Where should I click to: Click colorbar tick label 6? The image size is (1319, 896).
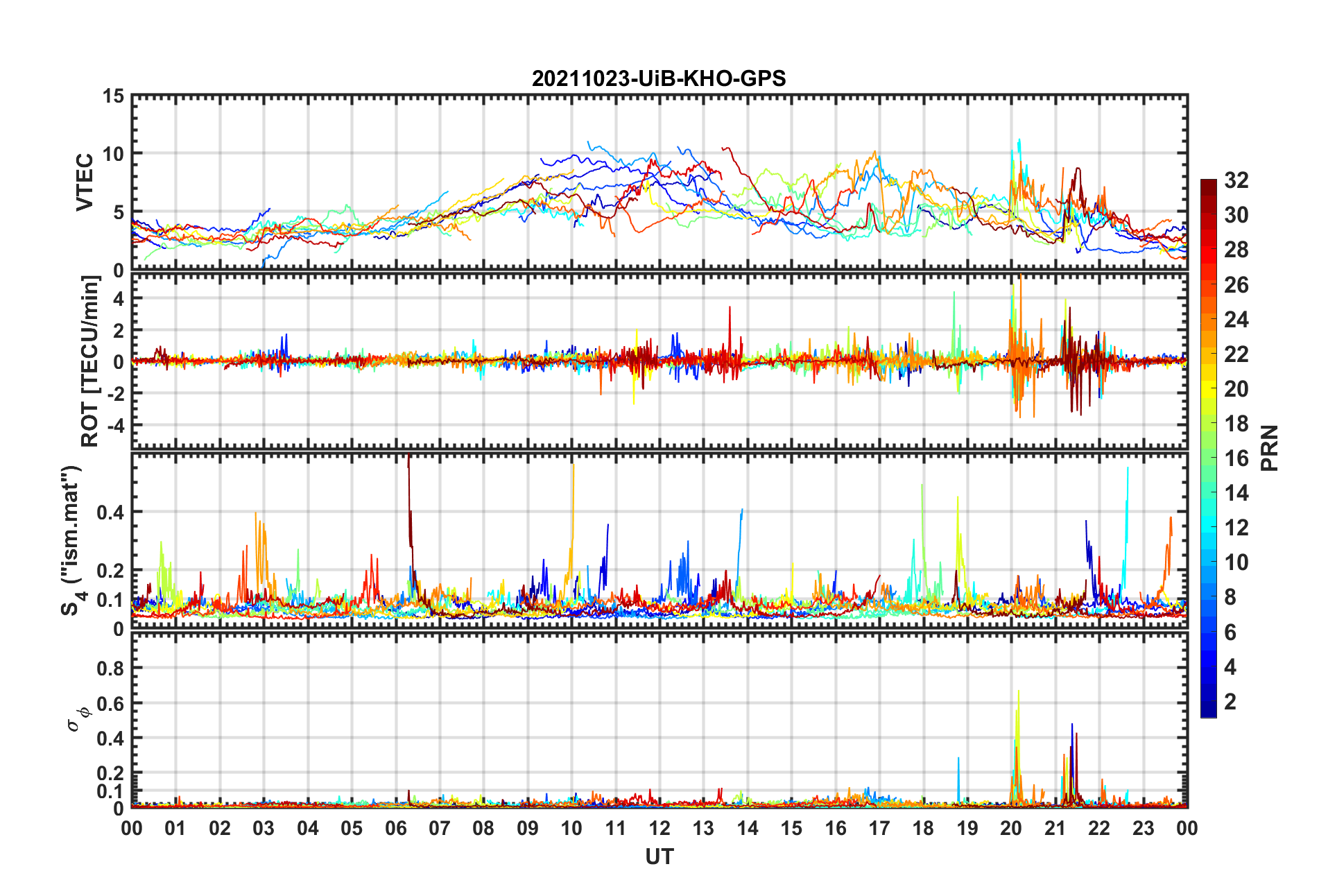1230,632
